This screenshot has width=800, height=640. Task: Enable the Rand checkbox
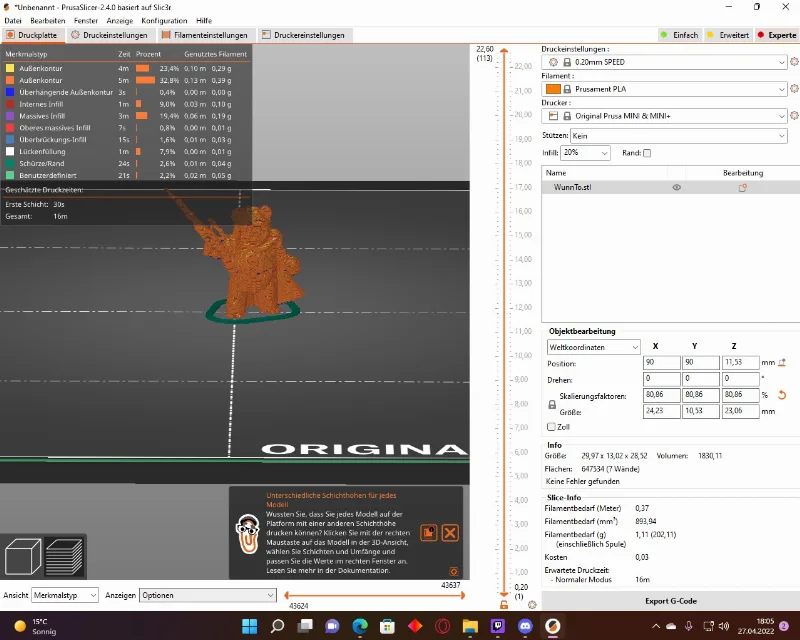tap(647, 153)
